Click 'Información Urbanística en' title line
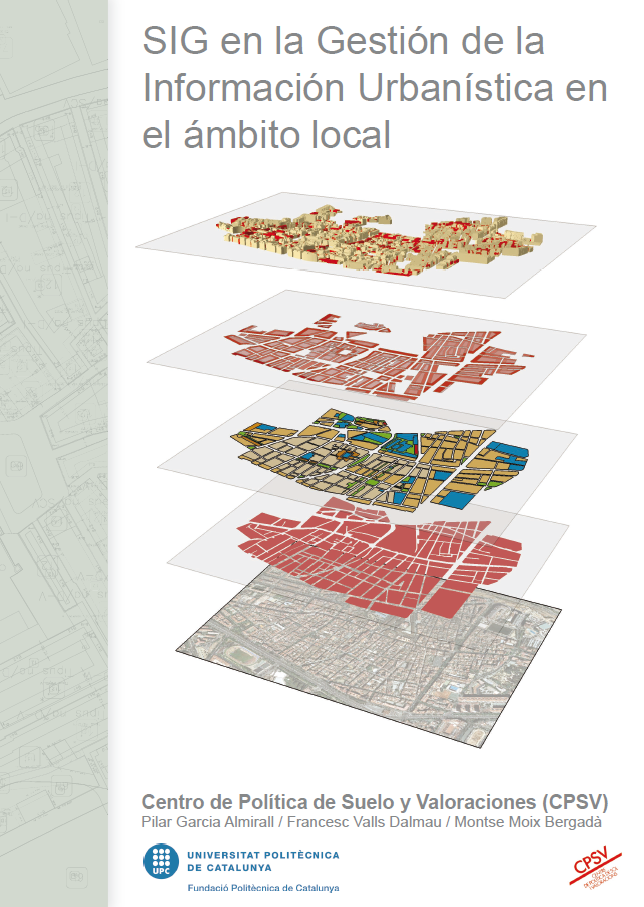The height and width of the screenshot is (907, 644). pyautogui.click(x=375, y=88)
